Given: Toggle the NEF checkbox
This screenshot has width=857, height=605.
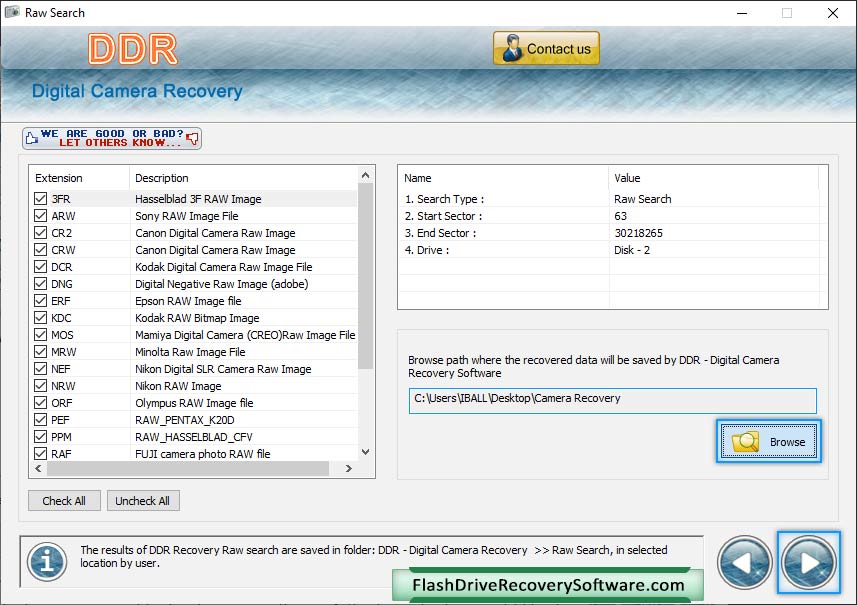Looking at the screenshot, I should click(x=40, y=368).
